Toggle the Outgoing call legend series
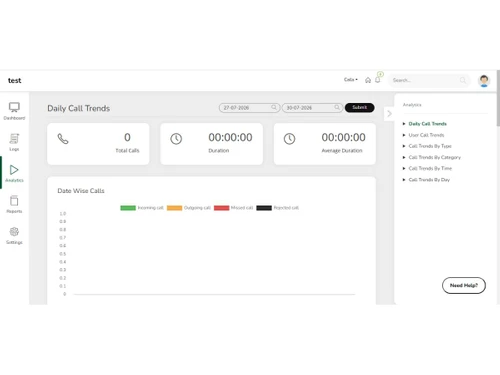500x375 pixels. [189, 208]
